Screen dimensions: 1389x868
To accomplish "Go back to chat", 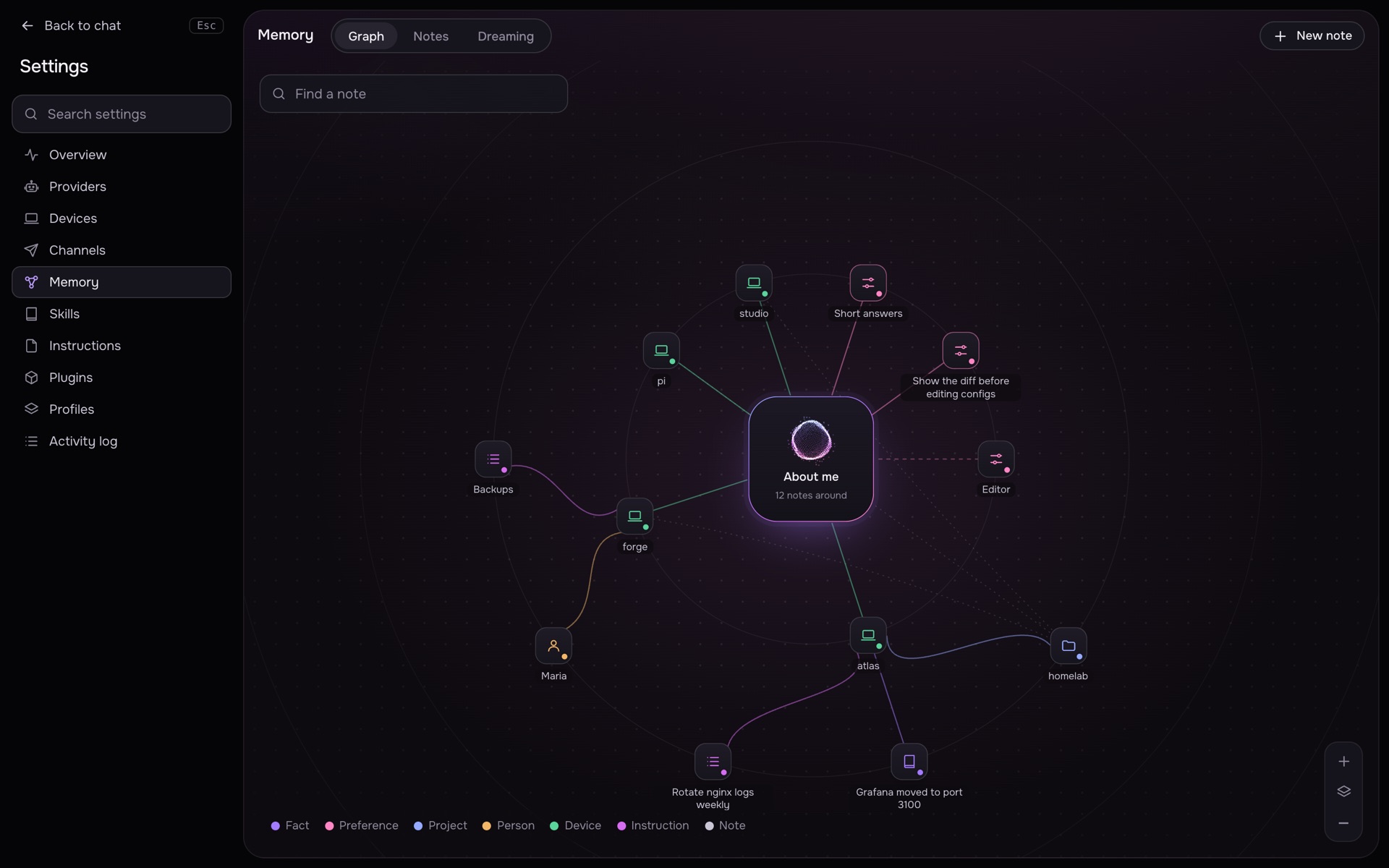I will (71, 25).
